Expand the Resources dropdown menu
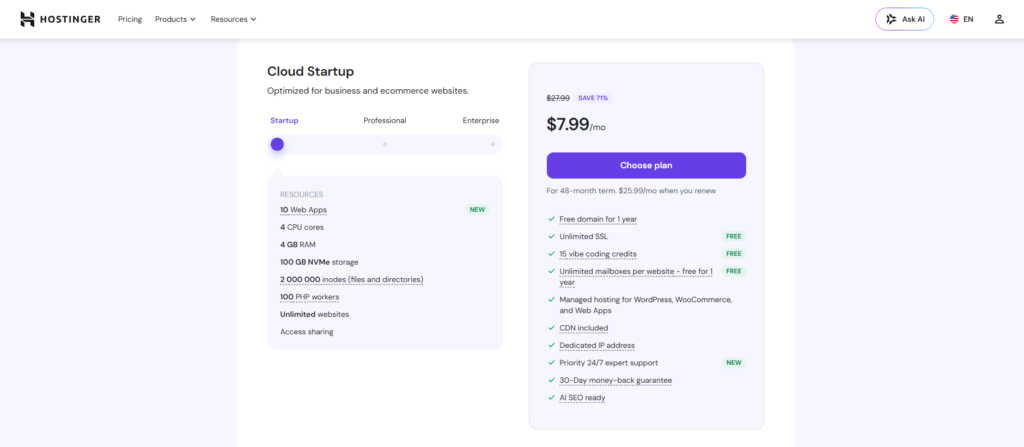The image size is (1024, 447). tap(233, 19)
